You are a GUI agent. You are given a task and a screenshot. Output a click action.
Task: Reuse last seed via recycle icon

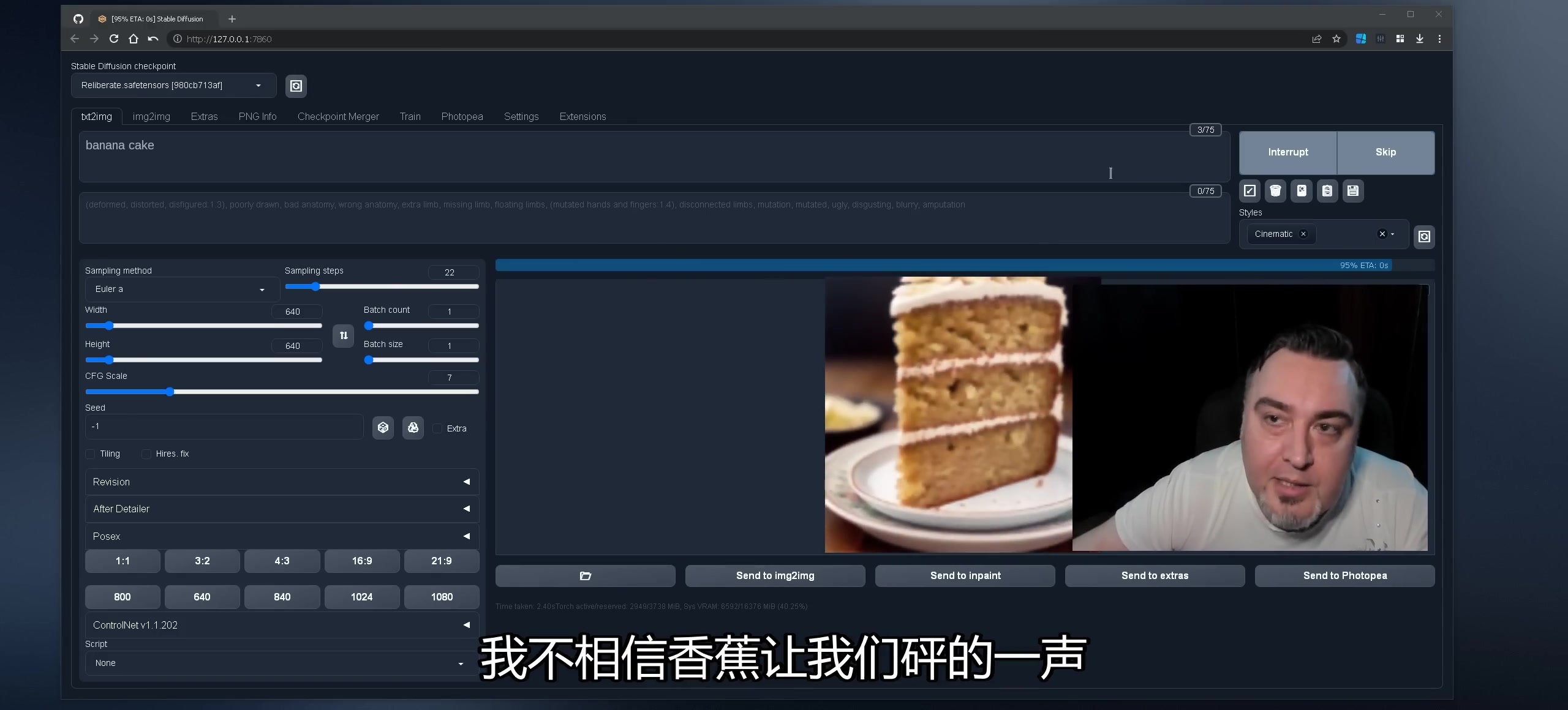412,427
